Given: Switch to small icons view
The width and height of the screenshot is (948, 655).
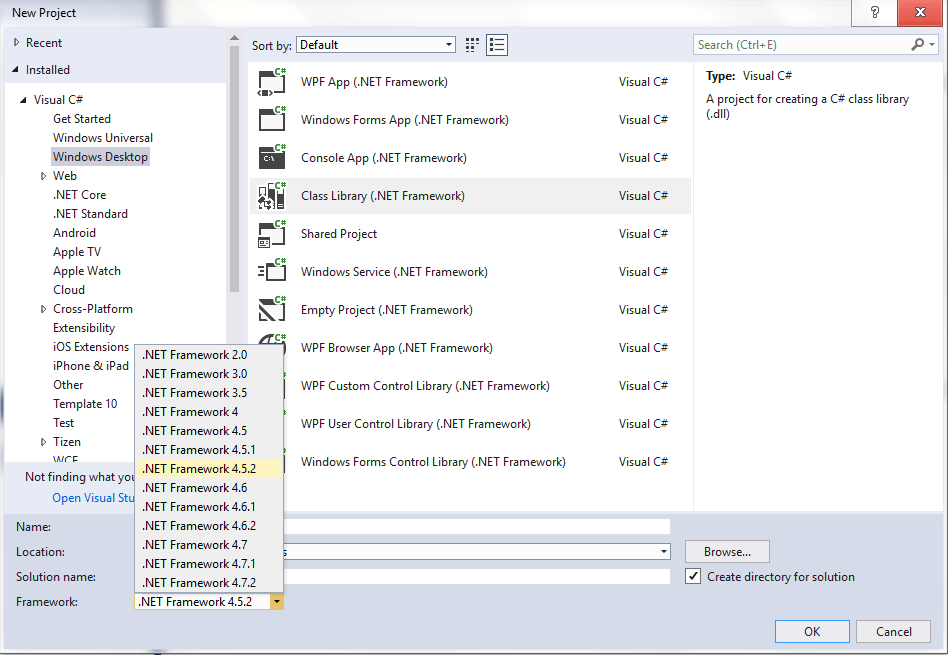Looking at the screenshot, I should [x=470, y=44].
